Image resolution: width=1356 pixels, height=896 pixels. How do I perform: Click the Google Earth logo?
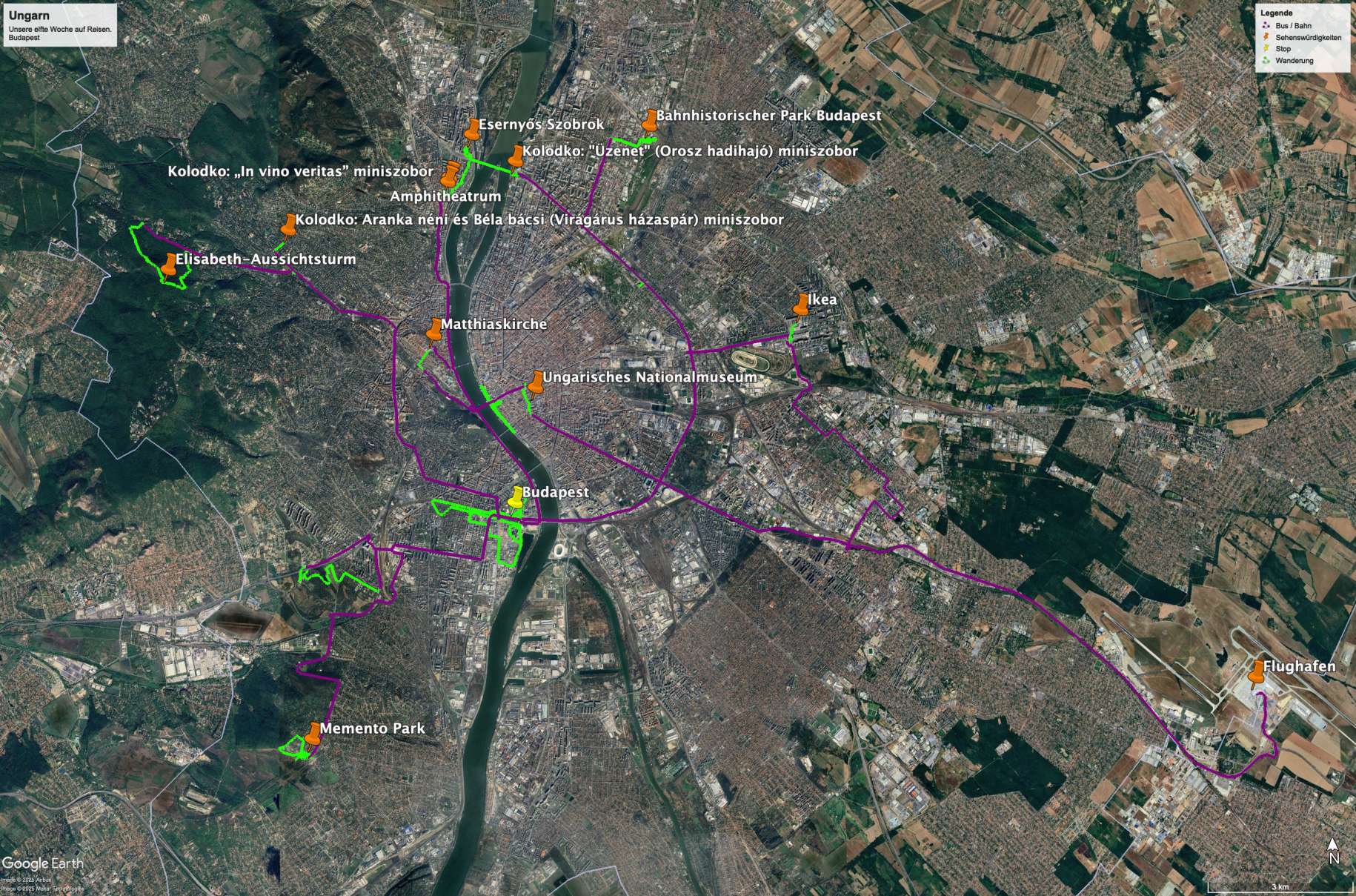point(42,863)
